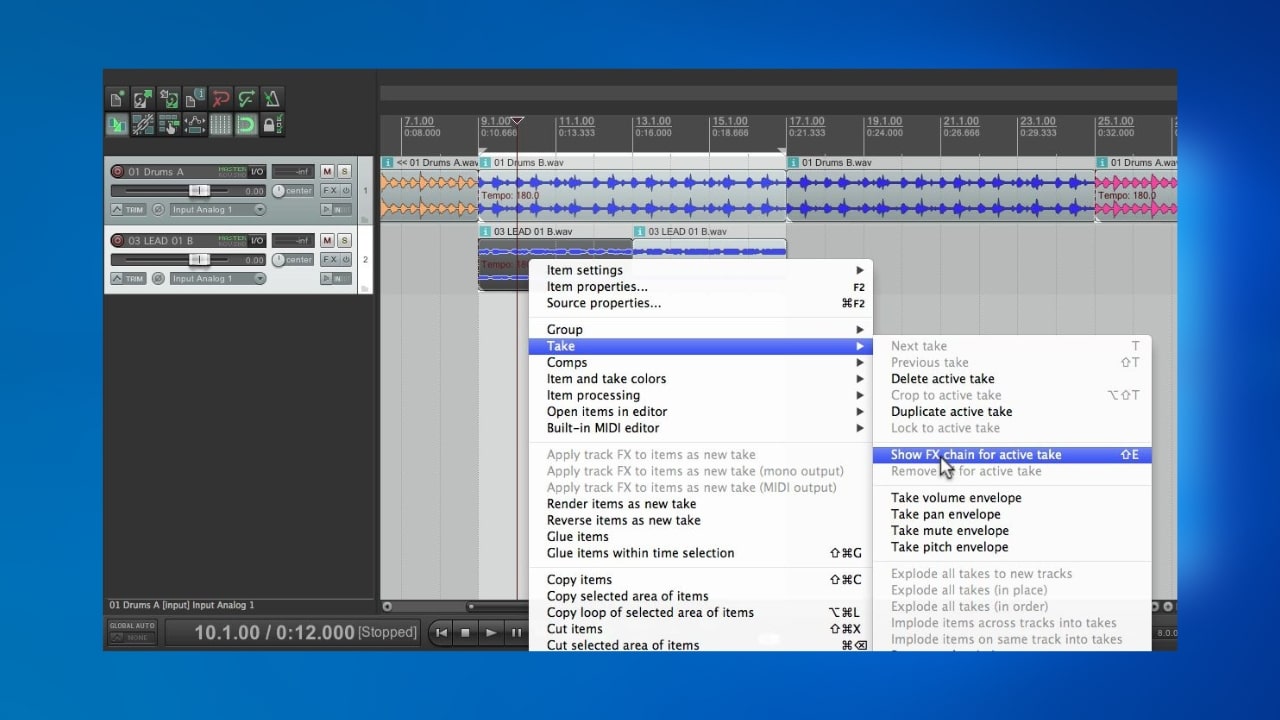Expand the Comps submenu
Image resolution: width=1280 pixels, height=720 pixels.
coord(700,362)
